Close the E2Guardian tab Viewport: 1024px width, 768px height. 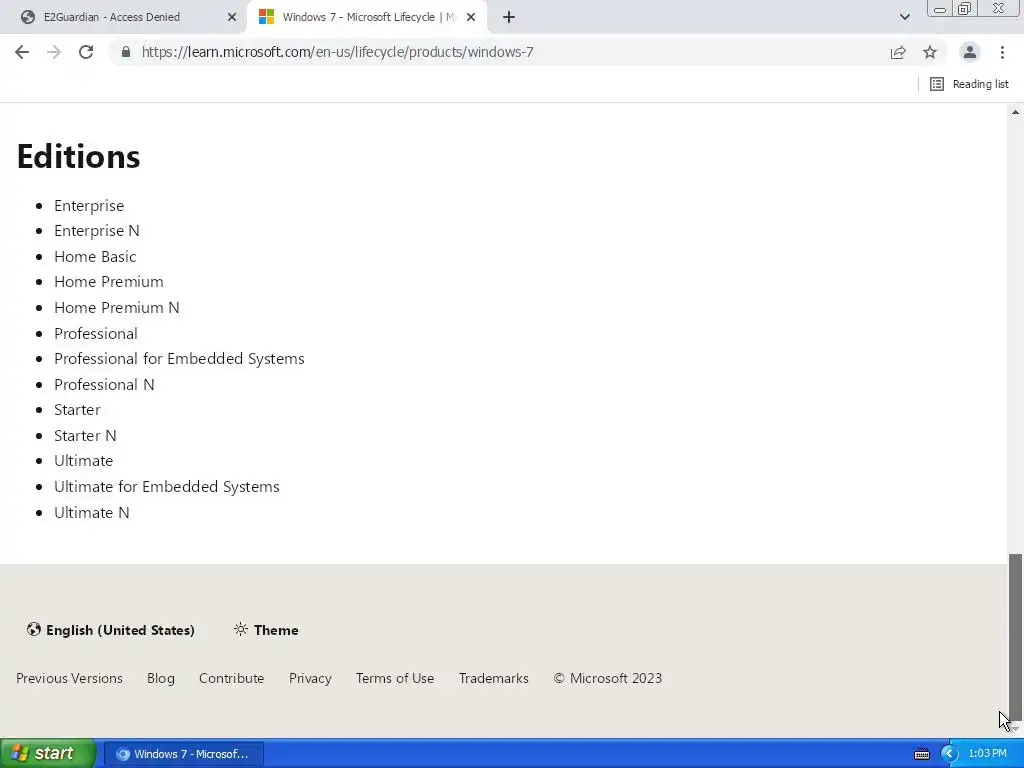pyautogui.click(x=231, y=18)
